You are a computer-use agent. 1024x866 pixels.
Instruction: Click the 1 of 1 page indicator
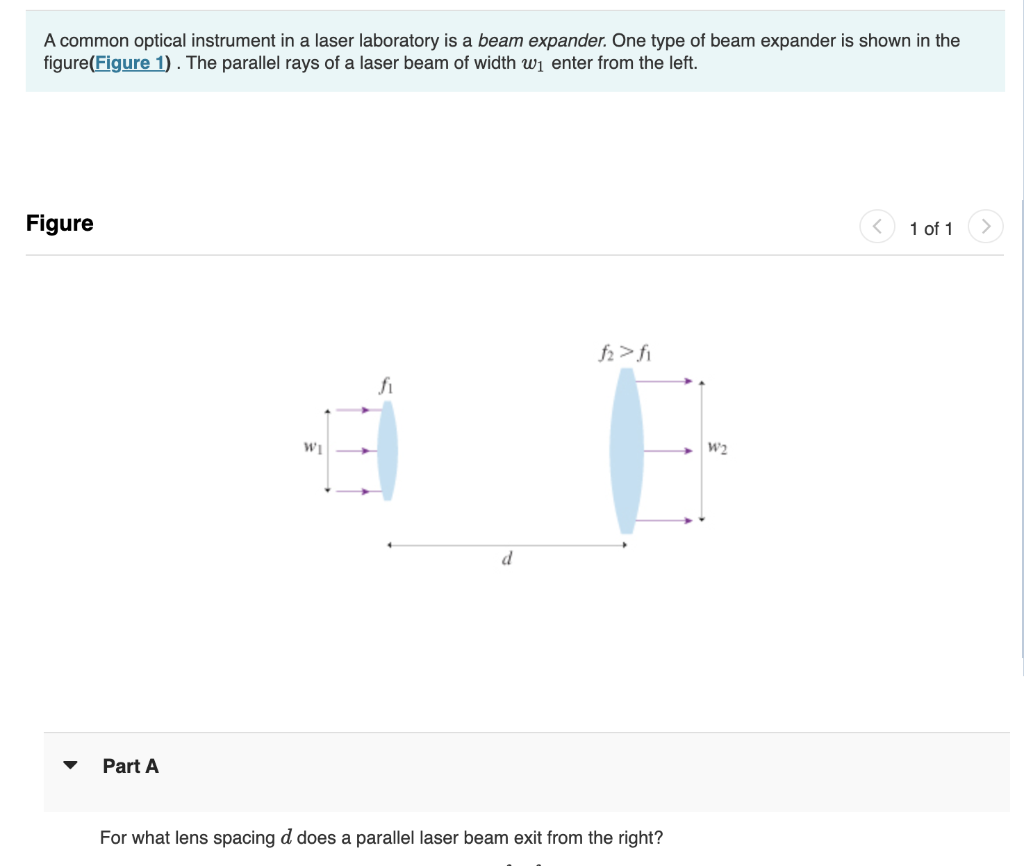click(x=931, y=228)
